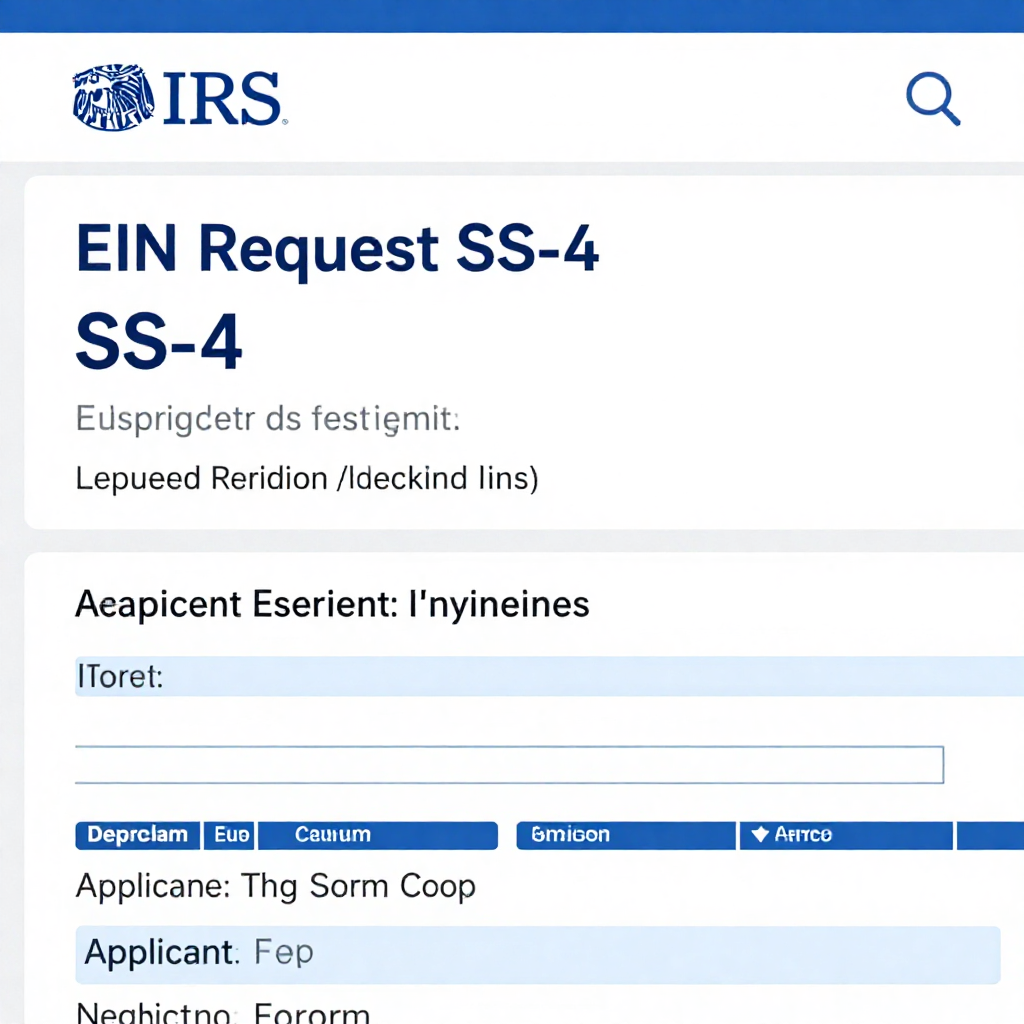
Task: Click the Lepueed Reridion text line
Action: [x=306, y=478]
